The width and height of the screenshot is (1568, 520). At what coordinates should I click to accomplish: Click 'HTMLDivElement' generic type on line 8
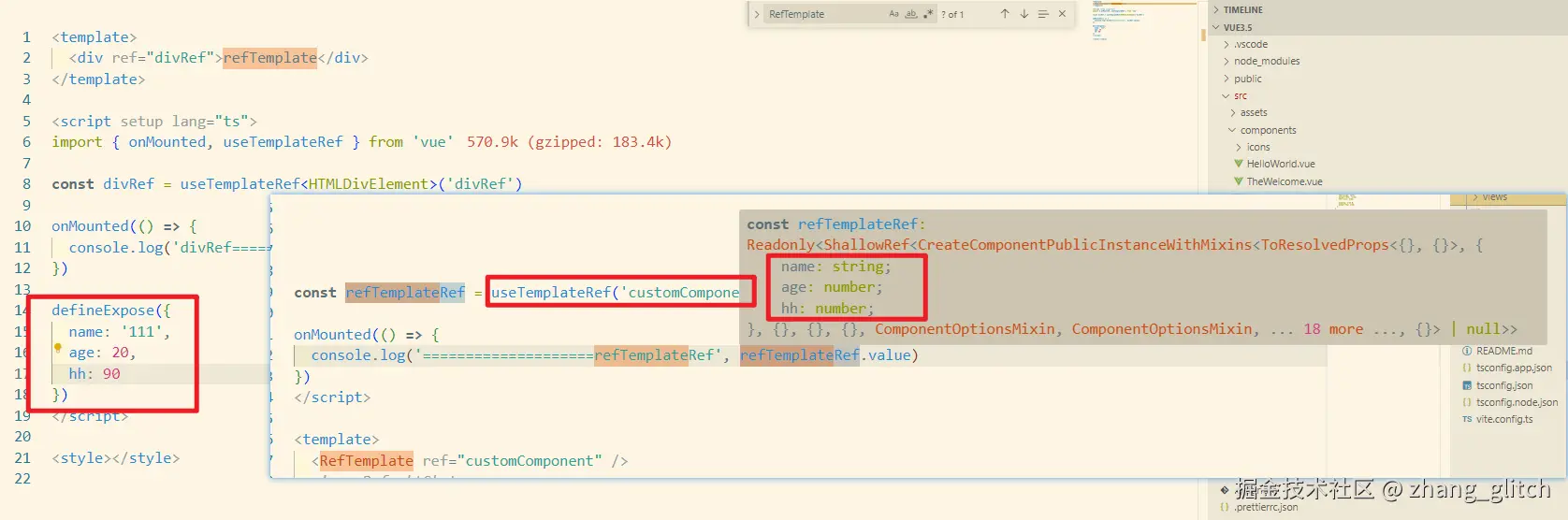tap(369, 184)
